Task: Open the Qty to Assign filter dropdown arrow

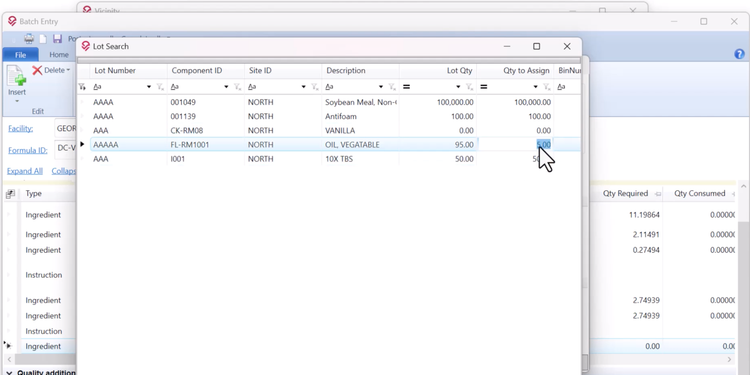Action: click(x=535, y=87)
